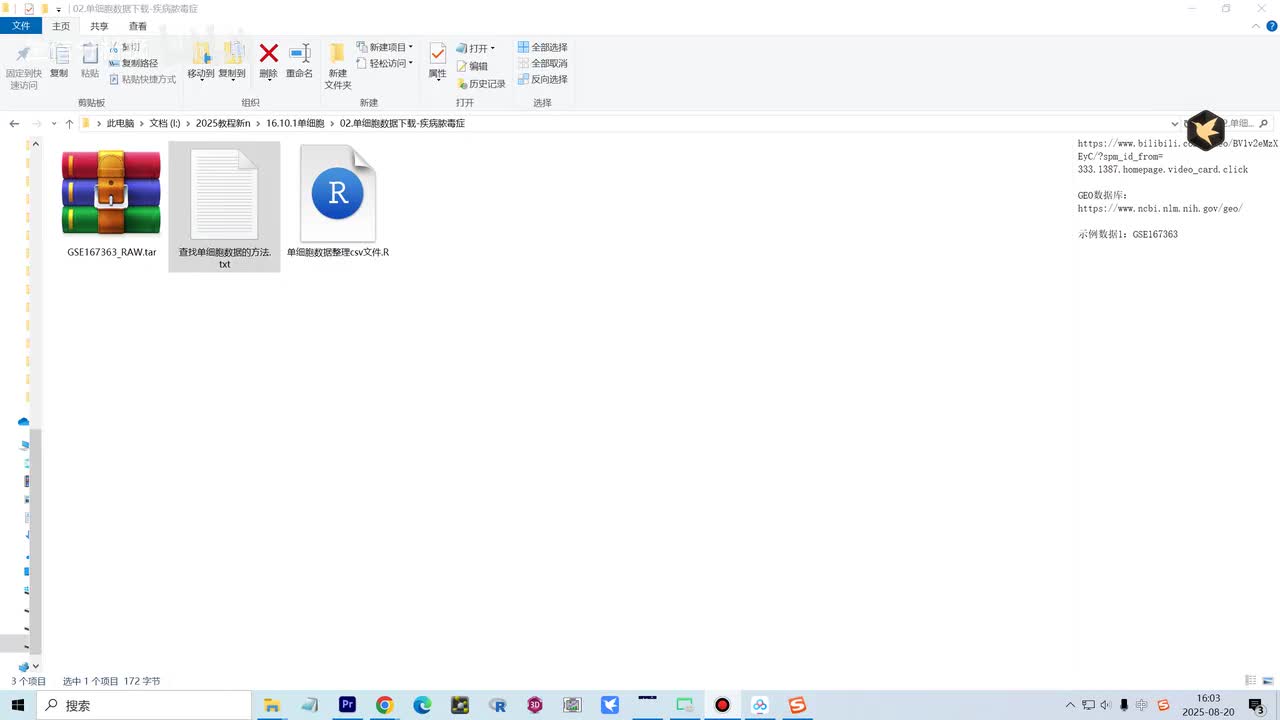Click 全部选择 to select all files
Viewport: 1280px width, 720px height.
(542, 47)
